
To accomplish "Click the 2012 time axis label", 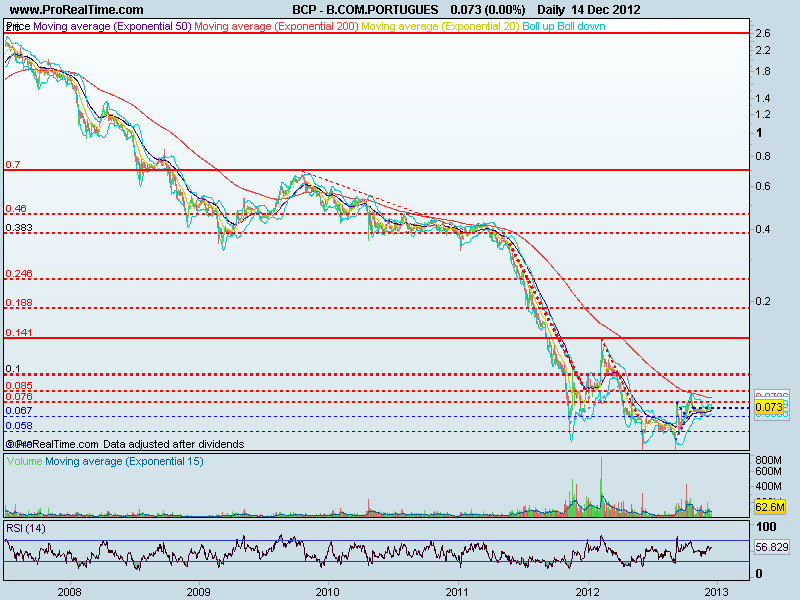I will pos(587,591).
